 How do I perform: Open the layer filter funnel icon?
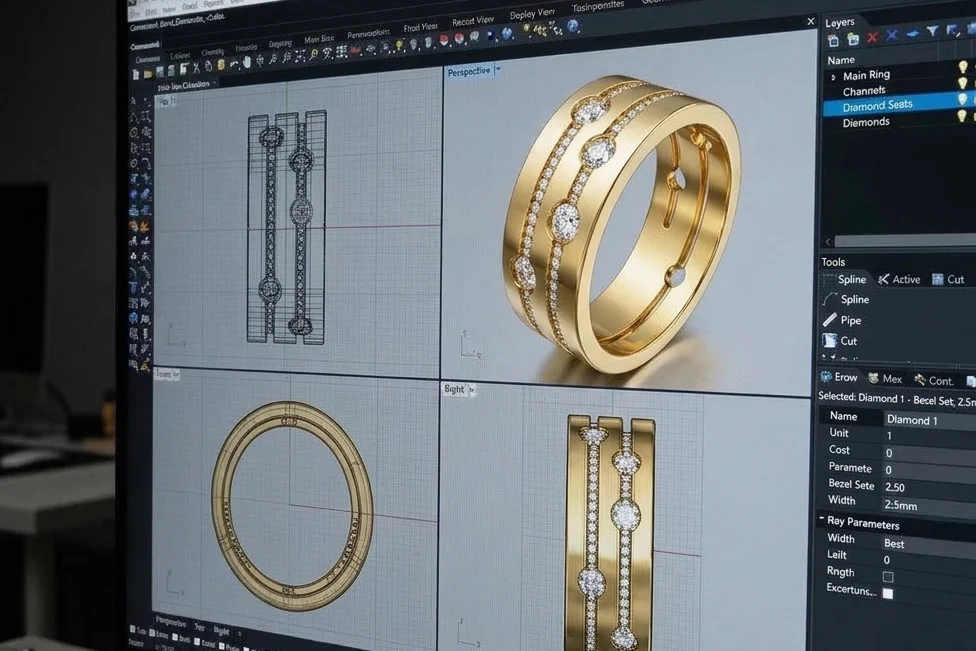click(x=932, y=30)
